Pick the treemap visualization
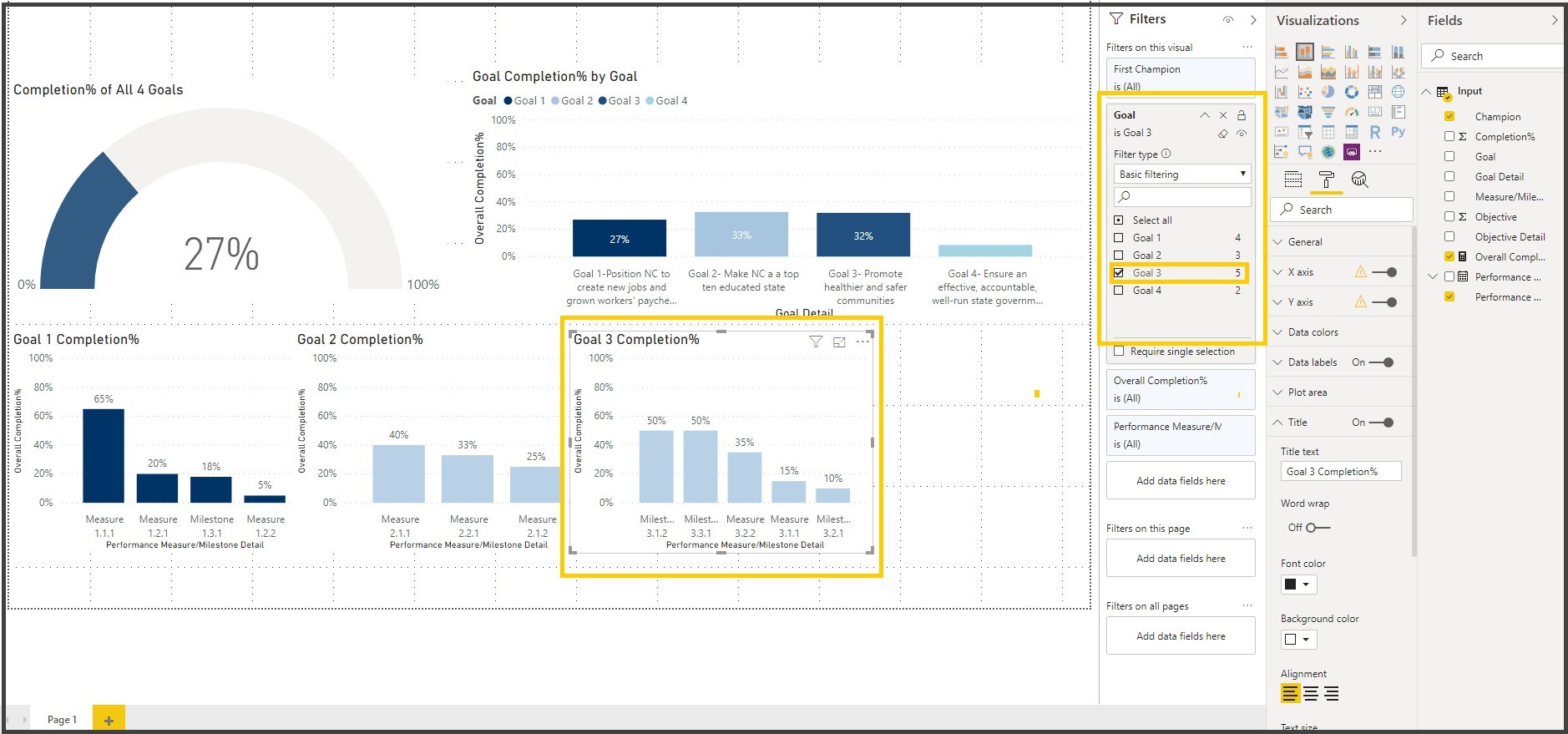 (1375, 92)
